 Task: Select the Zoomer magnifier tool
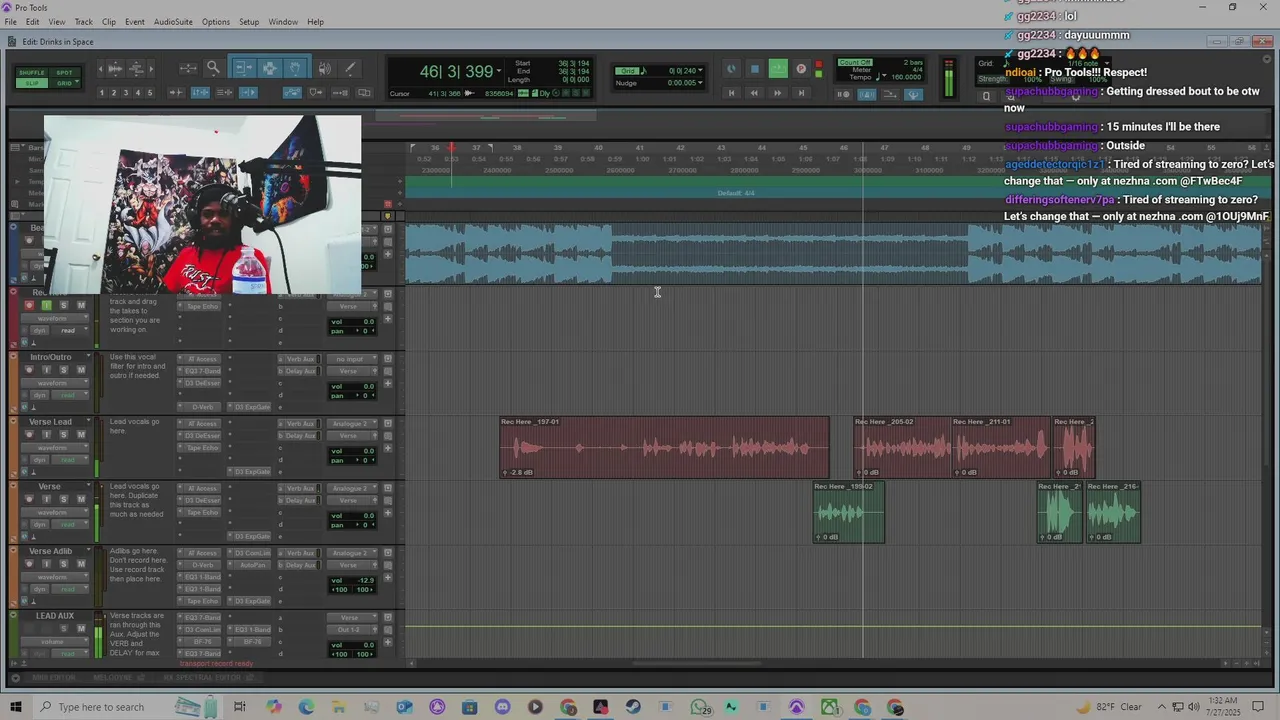coord(213,68)
